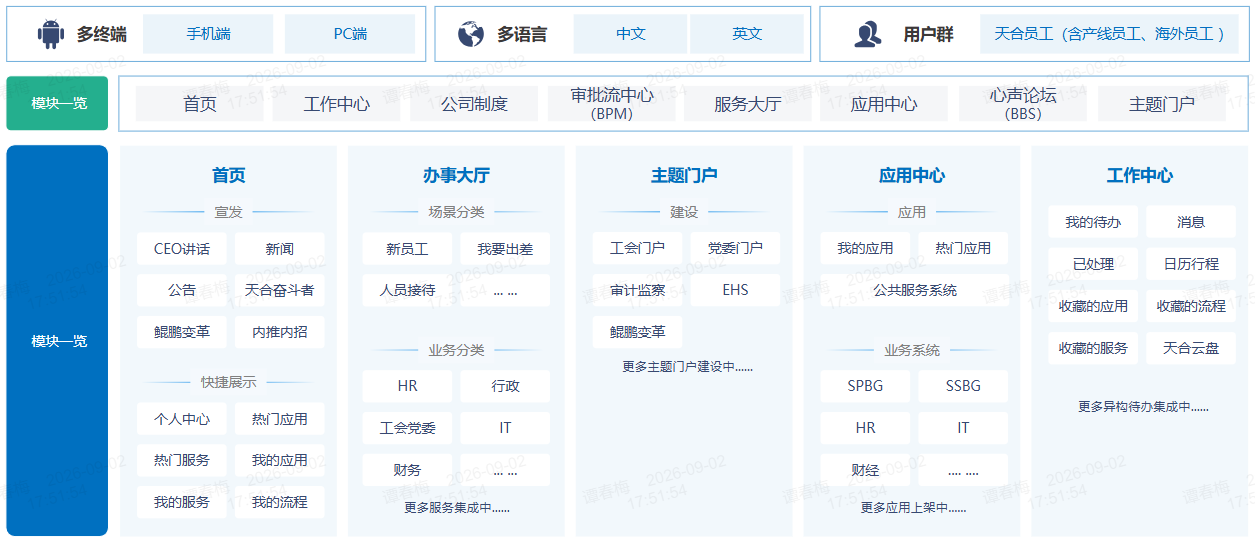This screenshot has height=544, width=1255.
Task: Click the user silhouette icon beside 用户群
Action: coord(867,34)
